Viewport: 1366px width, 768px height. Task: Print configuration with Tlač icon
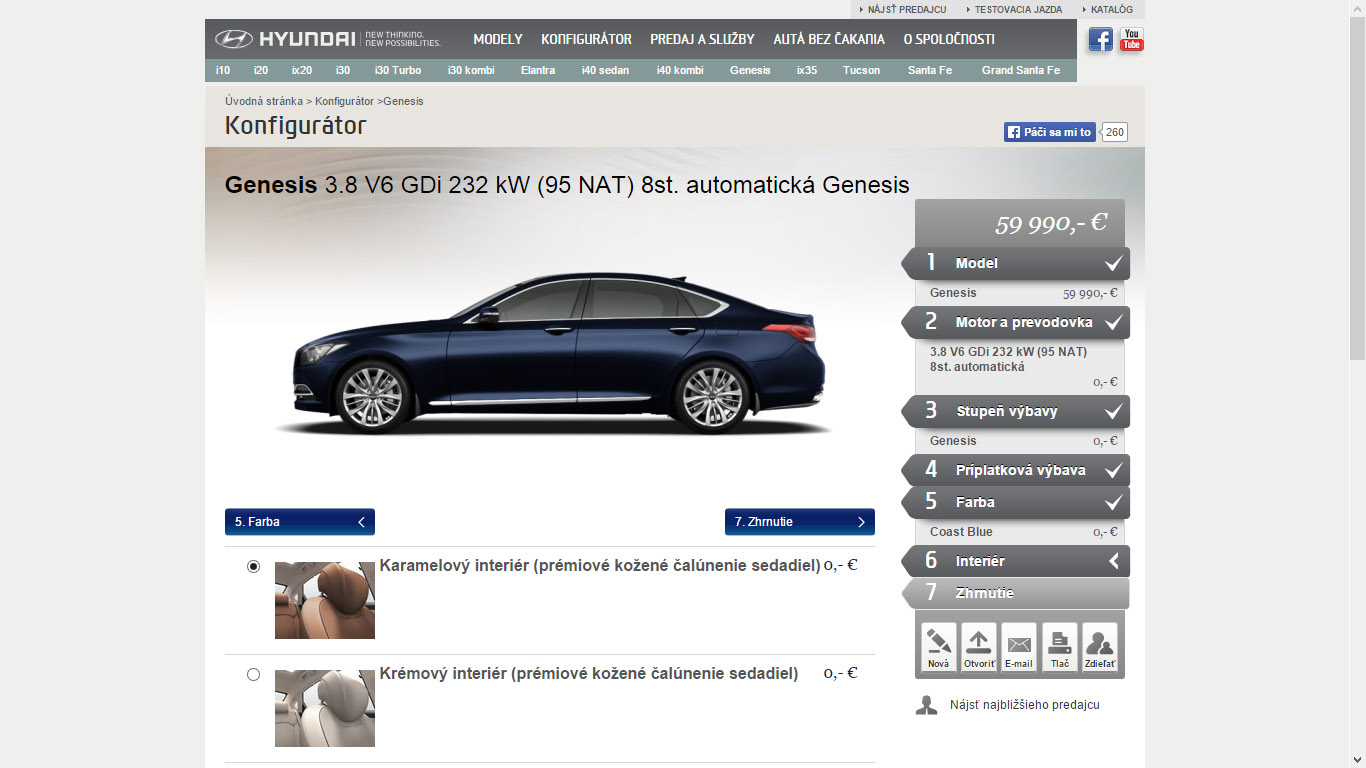tap(1059, 647)
